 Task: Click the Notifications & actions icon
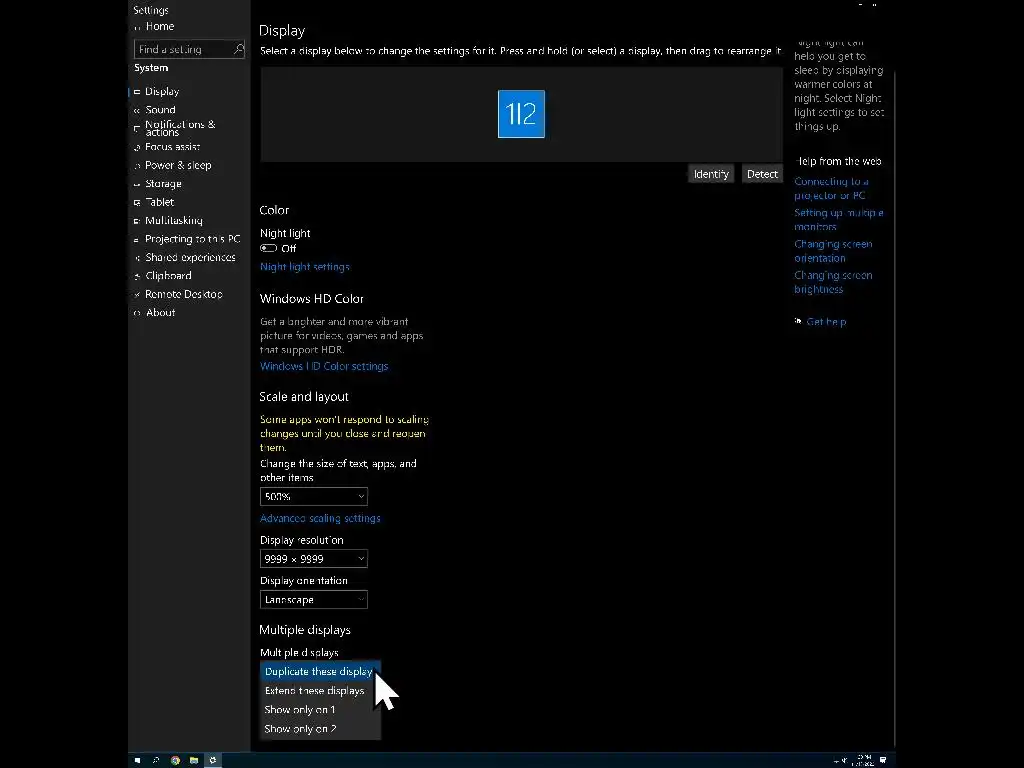[x=137, y=128]
